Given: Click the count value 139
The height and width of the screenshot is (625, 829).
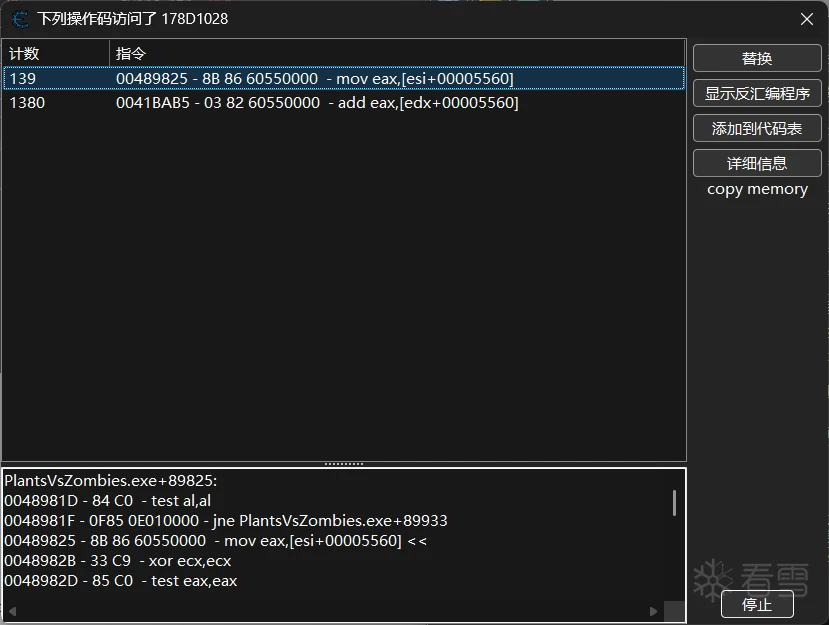Looking at the screenshot, I should point(23,79).
